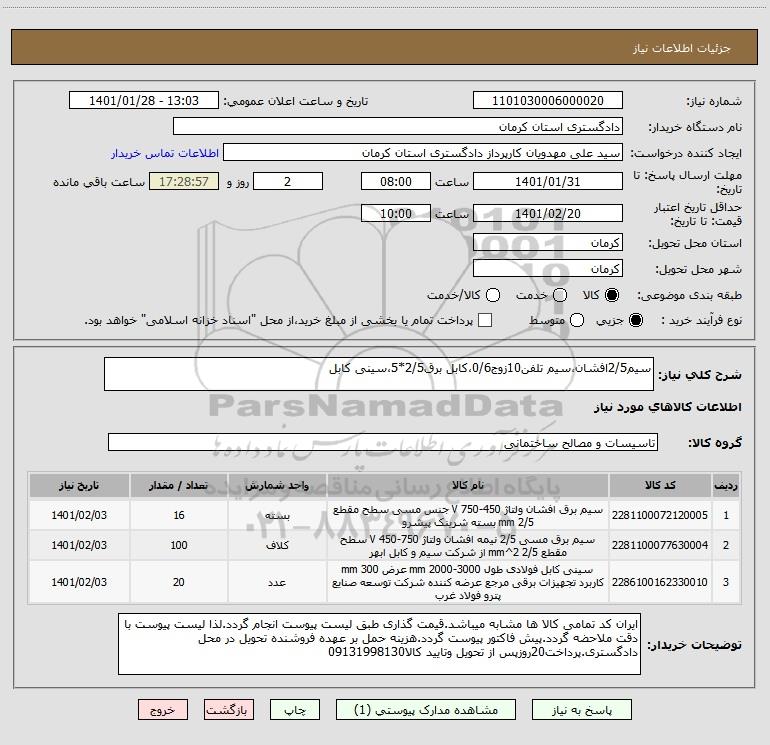Image resolution: width=770 pixels, height=745 pixels.
Task: Click the شهر محل تحویل field کرمان
Action: (548, 269)
